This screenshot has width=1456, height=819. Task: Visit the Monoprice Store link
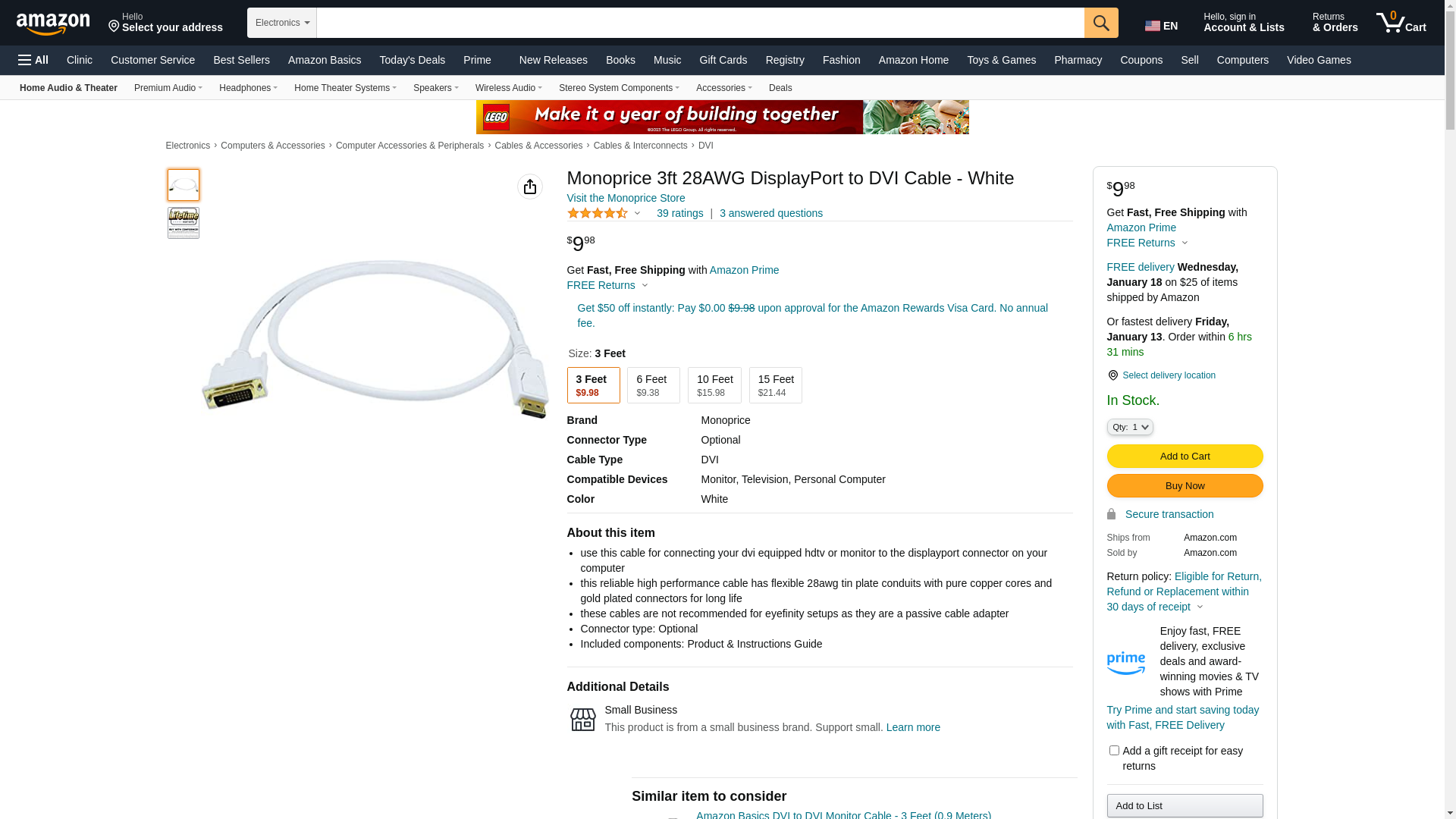coord(626,198)
